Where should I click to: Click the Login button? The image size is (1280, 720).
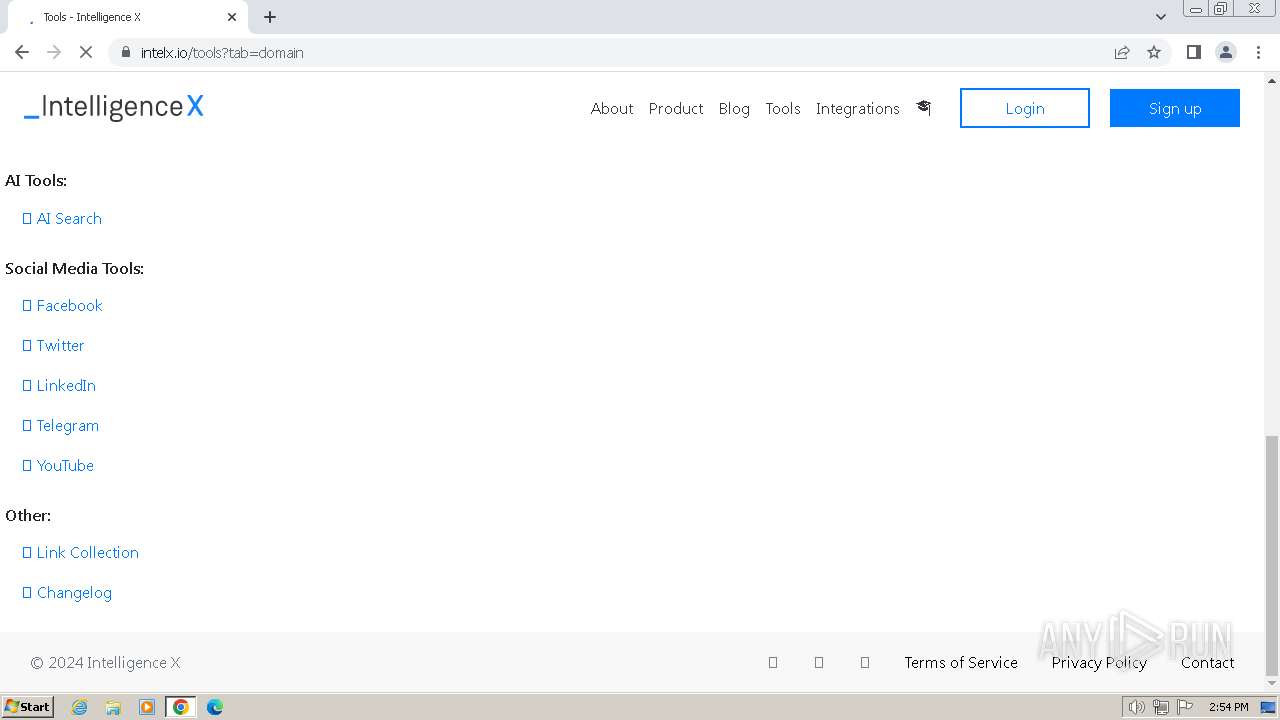pyautogui.click(x=1025, y=108)
